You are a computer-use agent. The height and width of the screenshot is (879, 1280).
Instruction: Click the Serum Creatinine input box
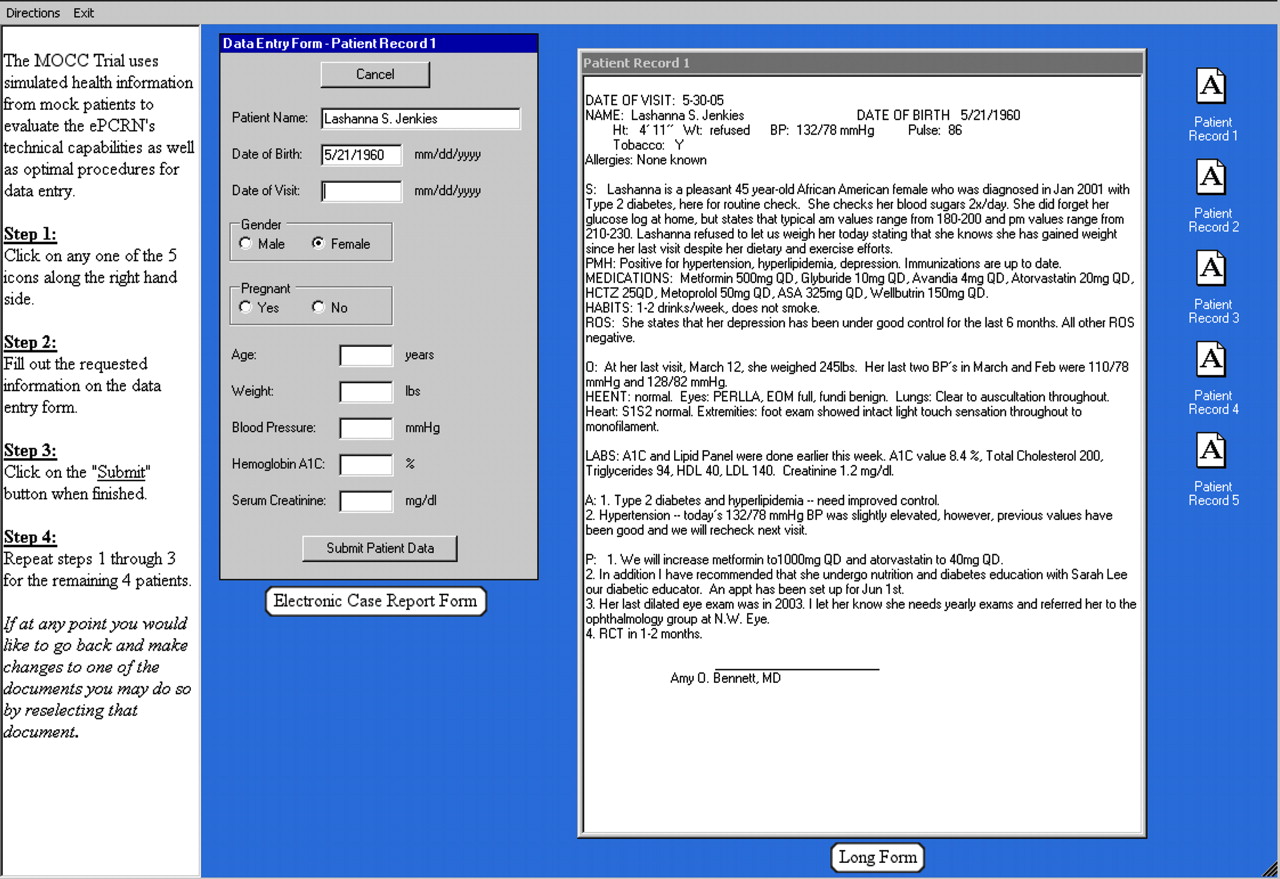pos(366,500)
